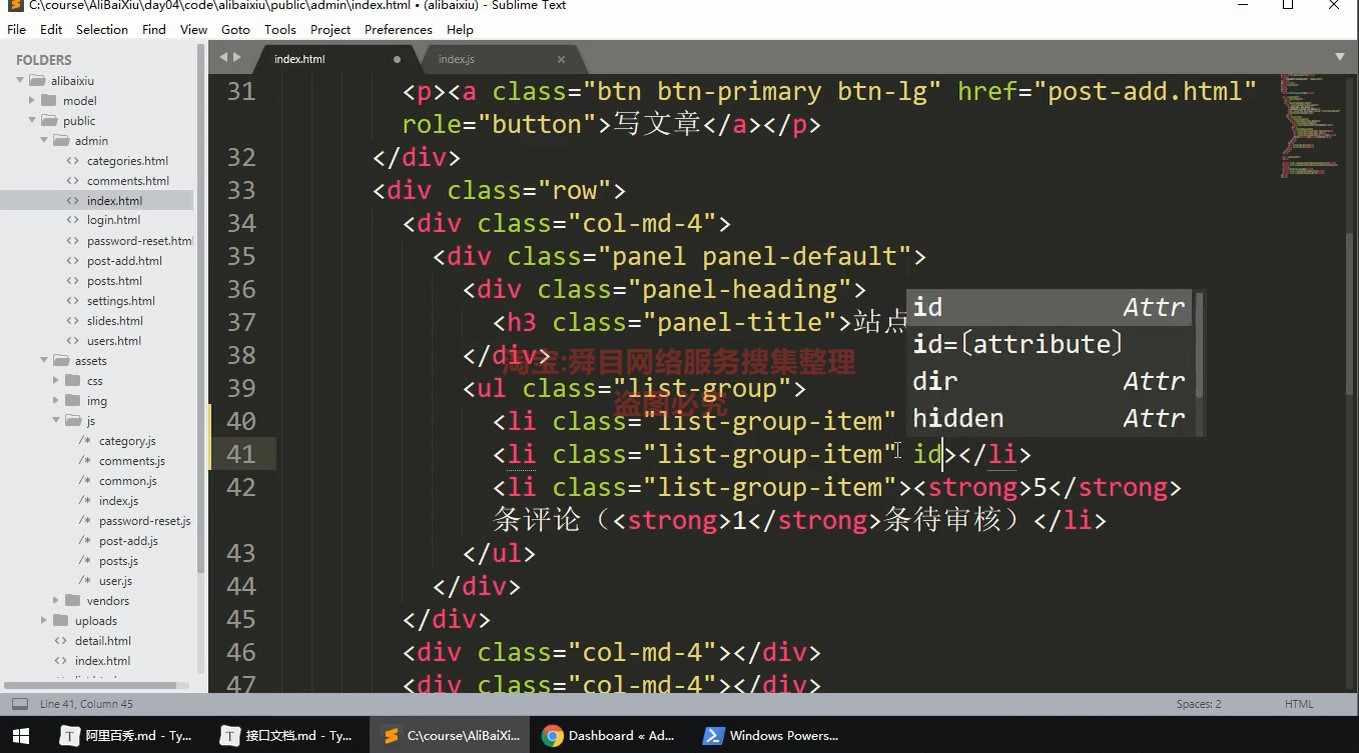This screenshot has height=753, width=1359.
Task: Toggle the side bar status icon
Action: pyautogui.click(x=20, y=704)
